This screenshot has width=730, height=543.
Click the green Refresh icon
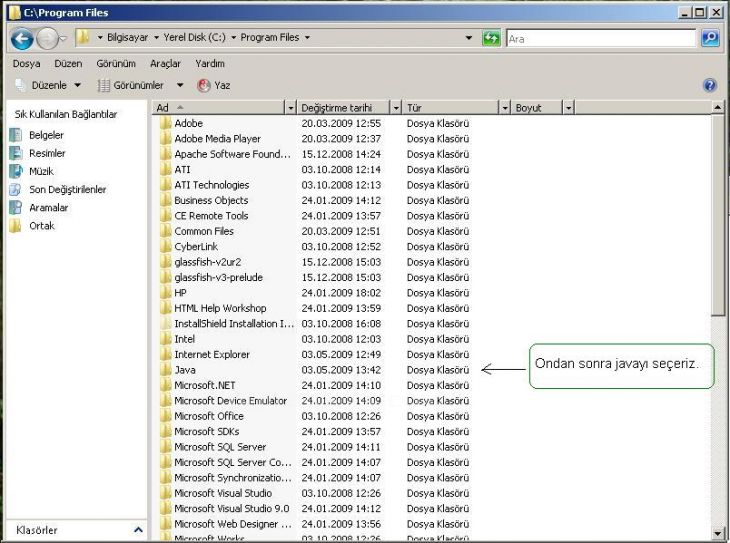[491, 38]
